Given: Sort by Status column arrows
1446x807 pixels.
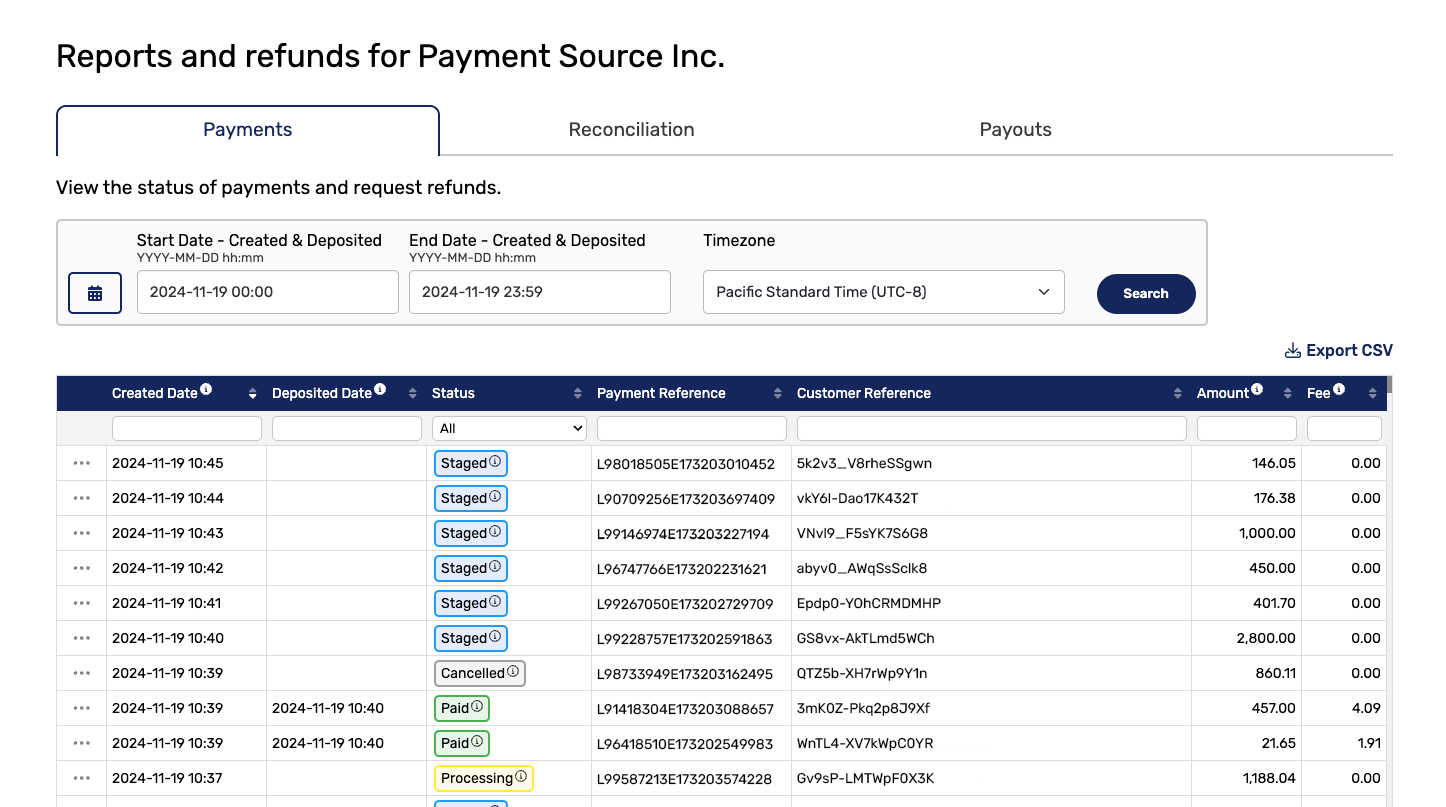Looking at the screenshot, I should [578, 394].
